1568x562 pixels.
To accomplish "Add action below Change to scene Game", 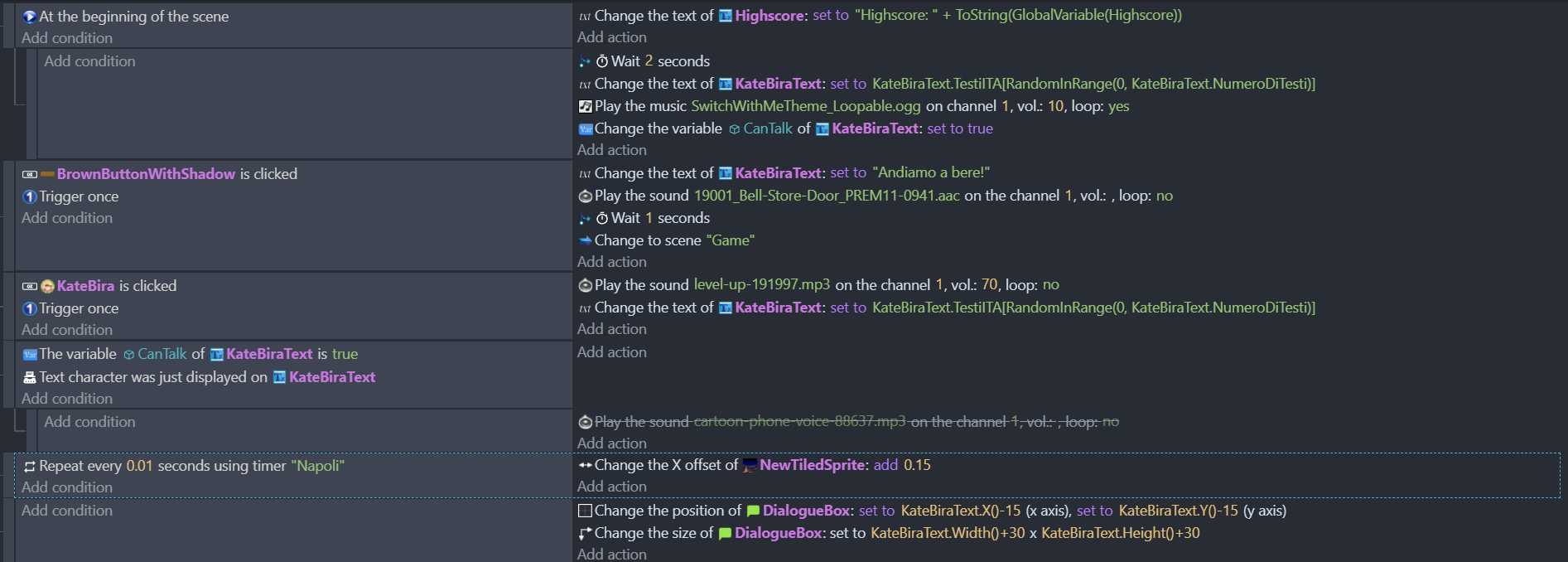I will (612, 262).
